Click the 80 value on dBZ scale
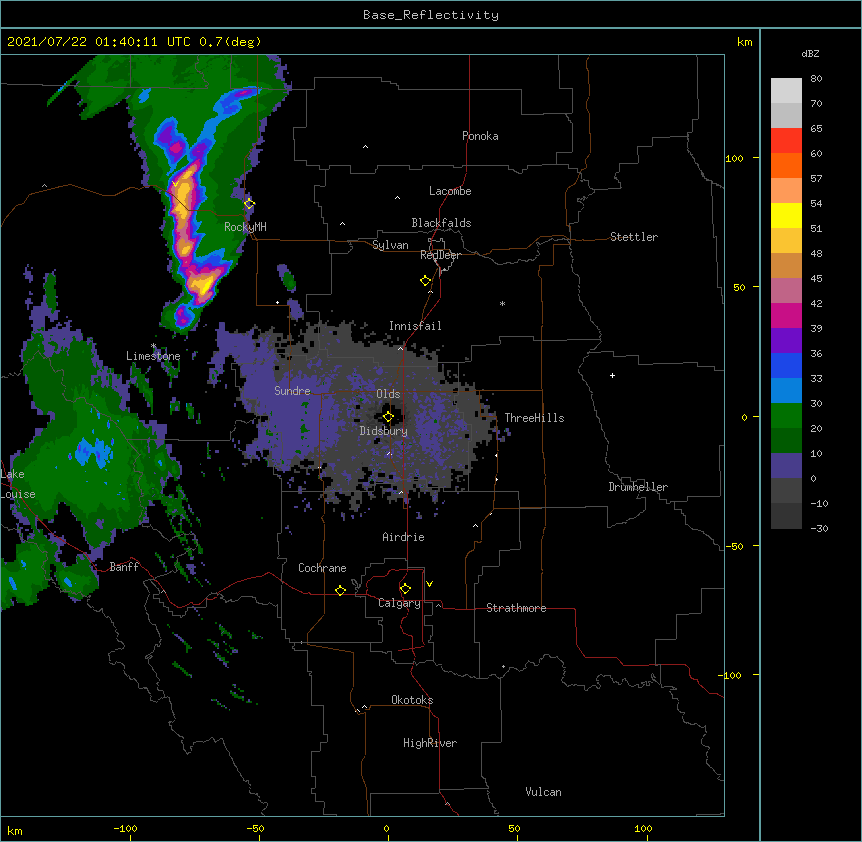 (x=816, y=79)
